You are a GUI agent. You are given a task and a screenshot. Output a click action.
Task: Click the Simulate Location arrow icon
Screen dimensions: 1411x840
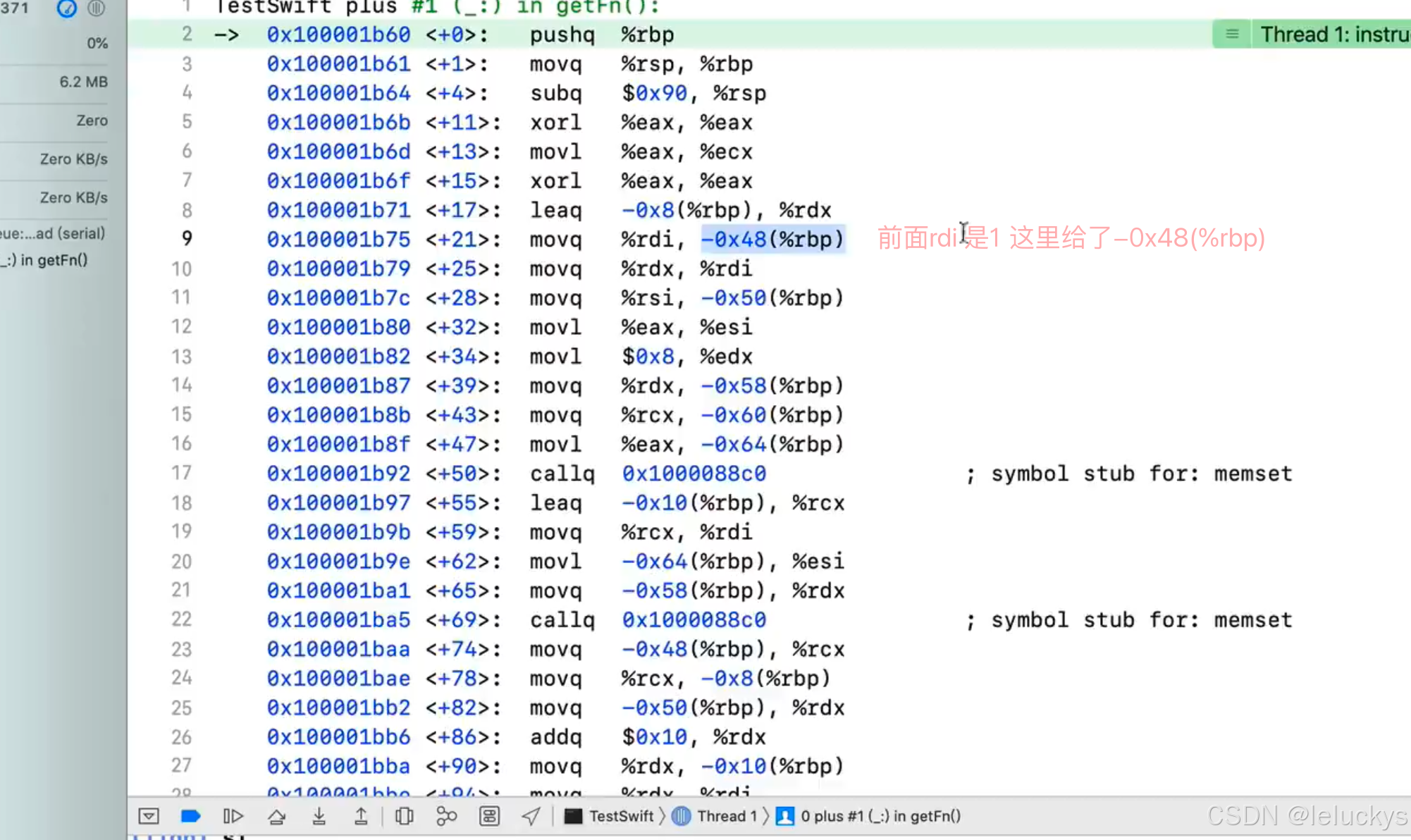(x=531, y=816)
